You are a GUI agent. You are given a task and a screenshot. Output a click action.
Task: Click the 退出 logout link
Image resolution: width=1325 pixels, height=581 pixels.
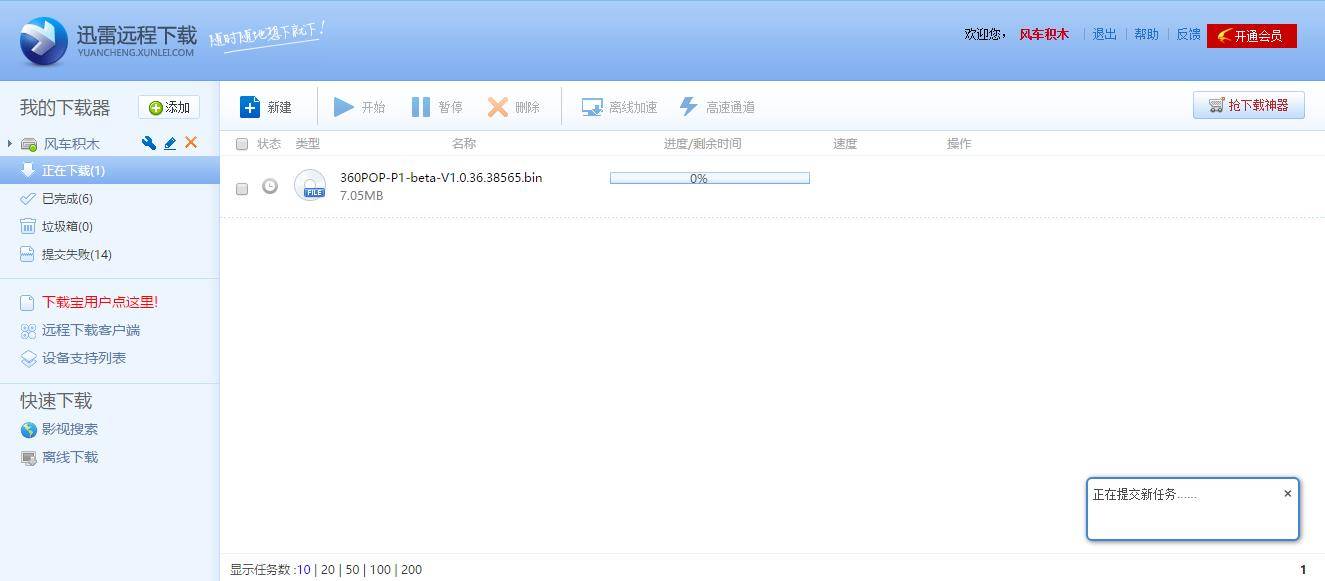1104,34
